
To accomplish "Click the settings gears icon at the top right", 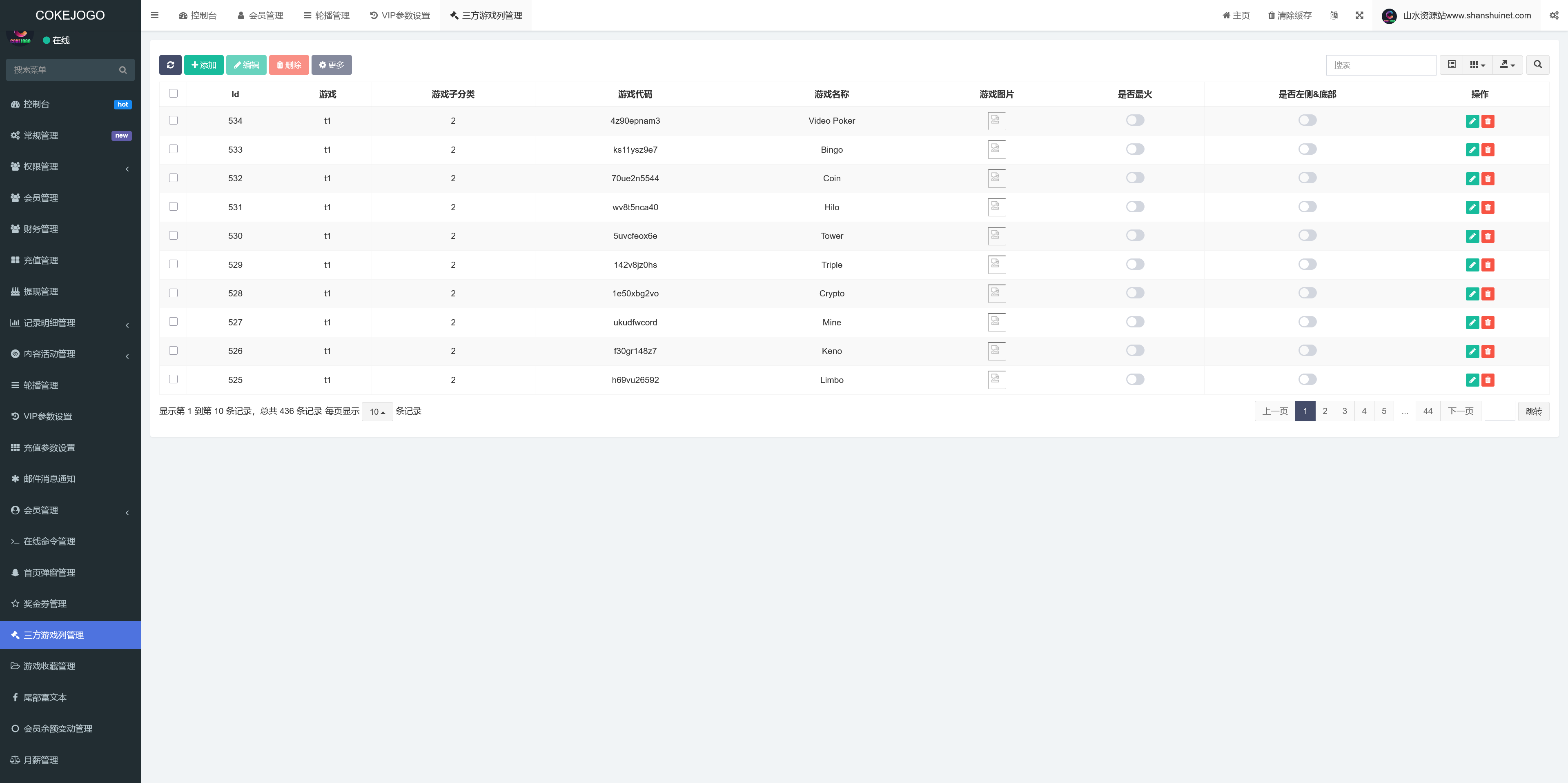I will tap(1554, 15).
